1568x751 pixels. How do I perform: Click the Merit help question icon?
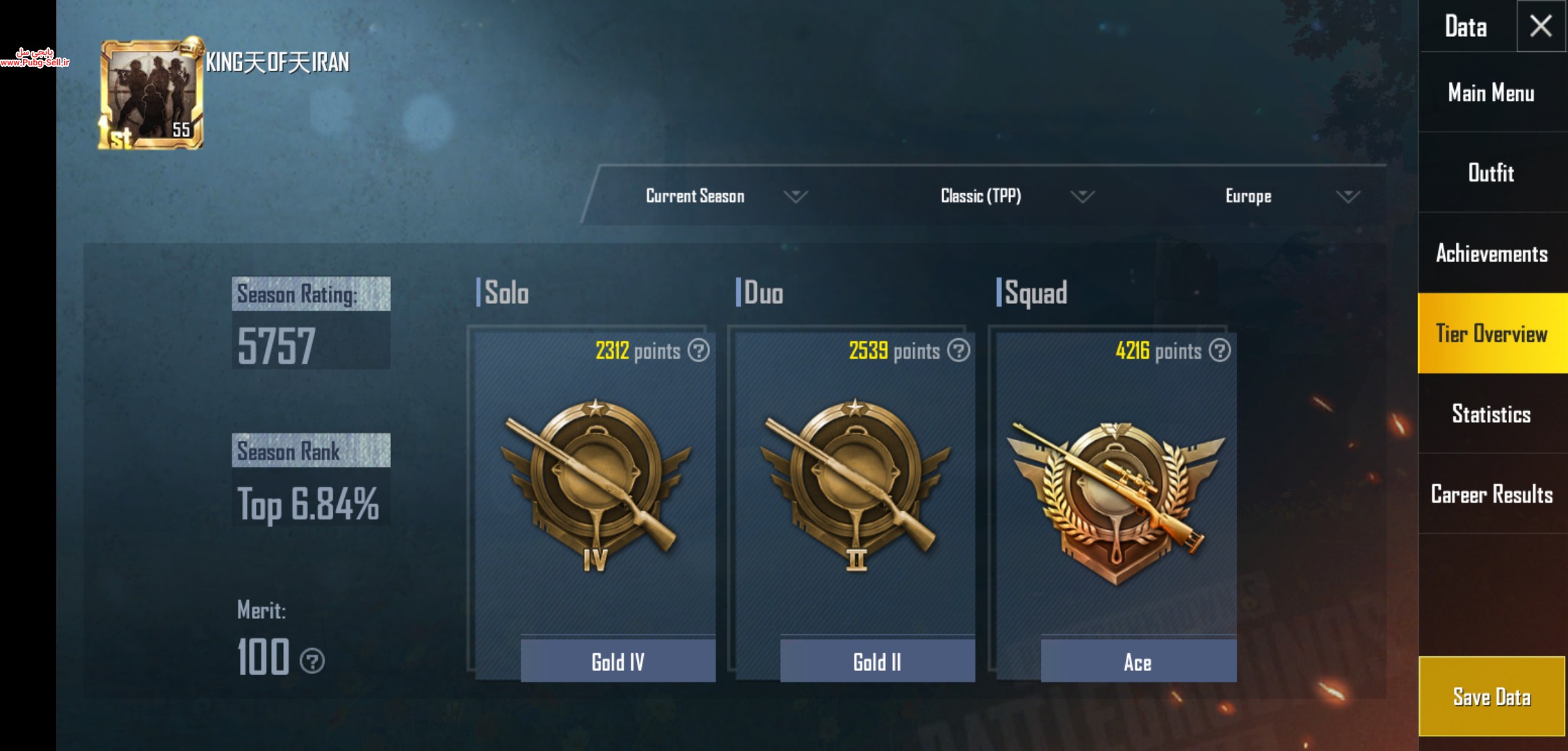click(312, 661)
